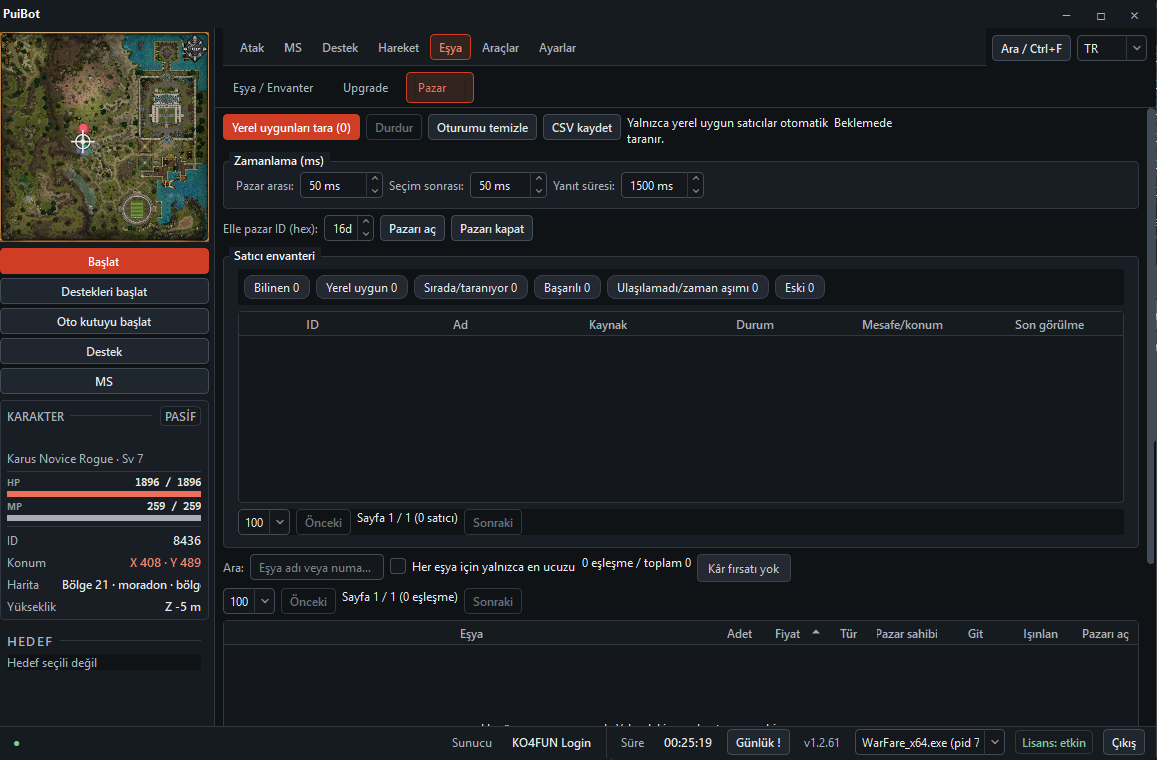Click the red Başlat button

coord(104,262)
